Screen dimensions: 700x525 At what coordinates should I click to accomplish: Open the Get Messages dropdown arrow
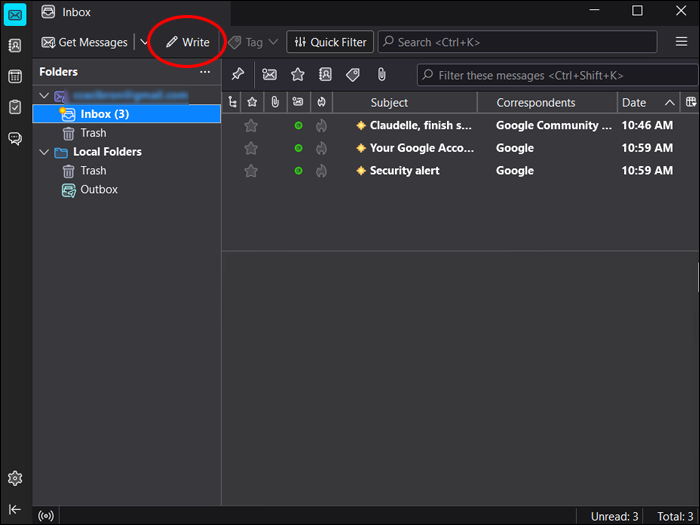coord(144,42)
